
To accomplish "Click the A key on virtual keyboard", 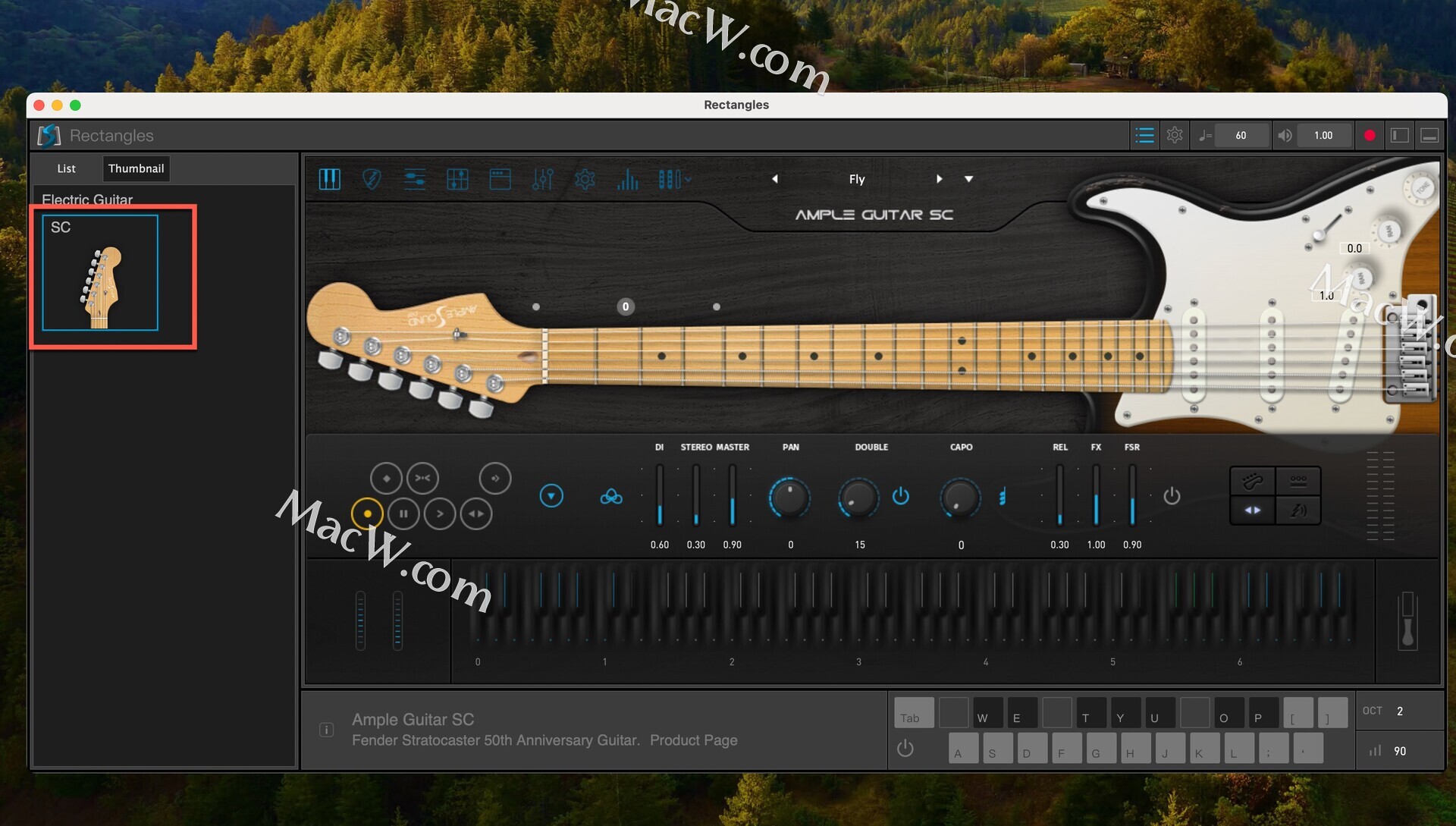I will point(964,749).
